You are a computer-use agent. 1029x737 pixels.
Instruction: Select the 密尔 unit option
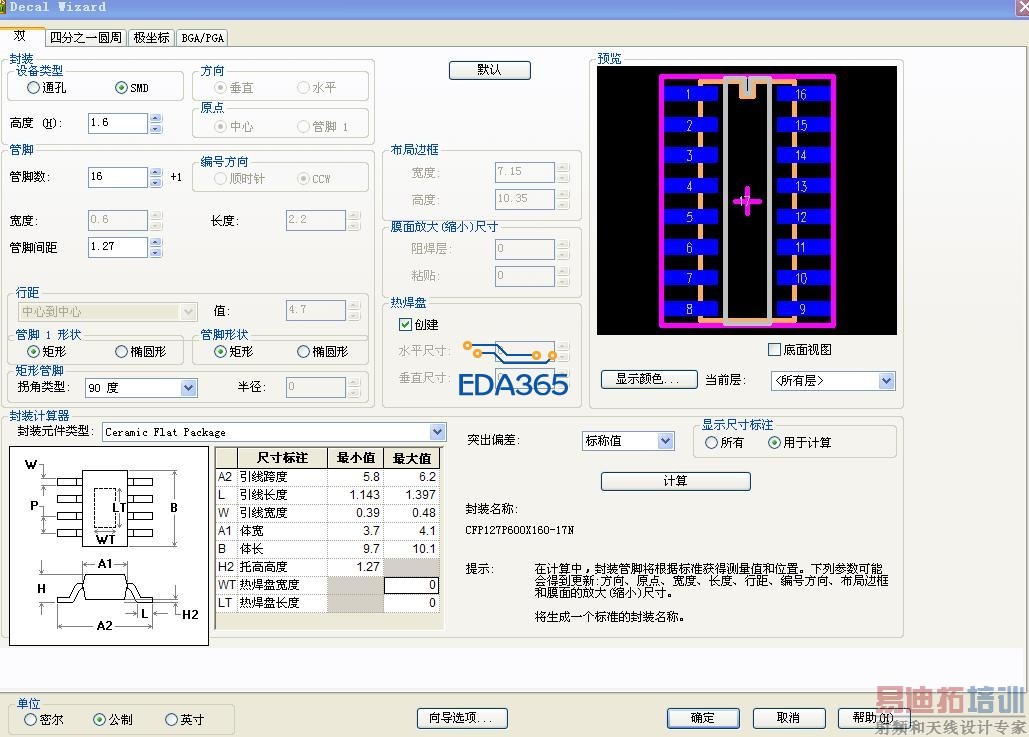click(x=30, y=719)
